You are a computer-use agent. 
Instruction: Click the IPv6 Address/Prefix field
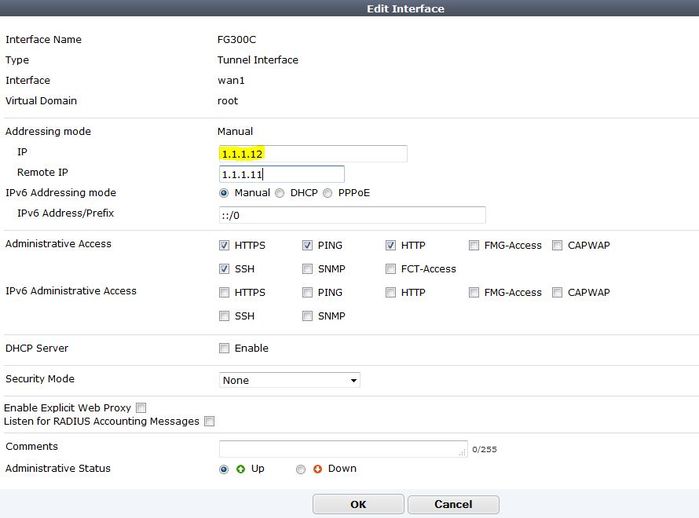coord(352,215)
